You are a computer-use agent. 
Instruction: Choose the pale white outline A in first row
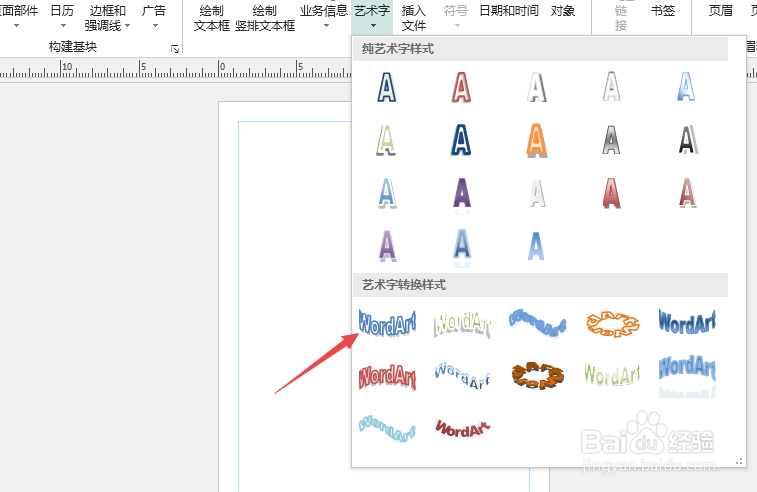pos(611,87)
